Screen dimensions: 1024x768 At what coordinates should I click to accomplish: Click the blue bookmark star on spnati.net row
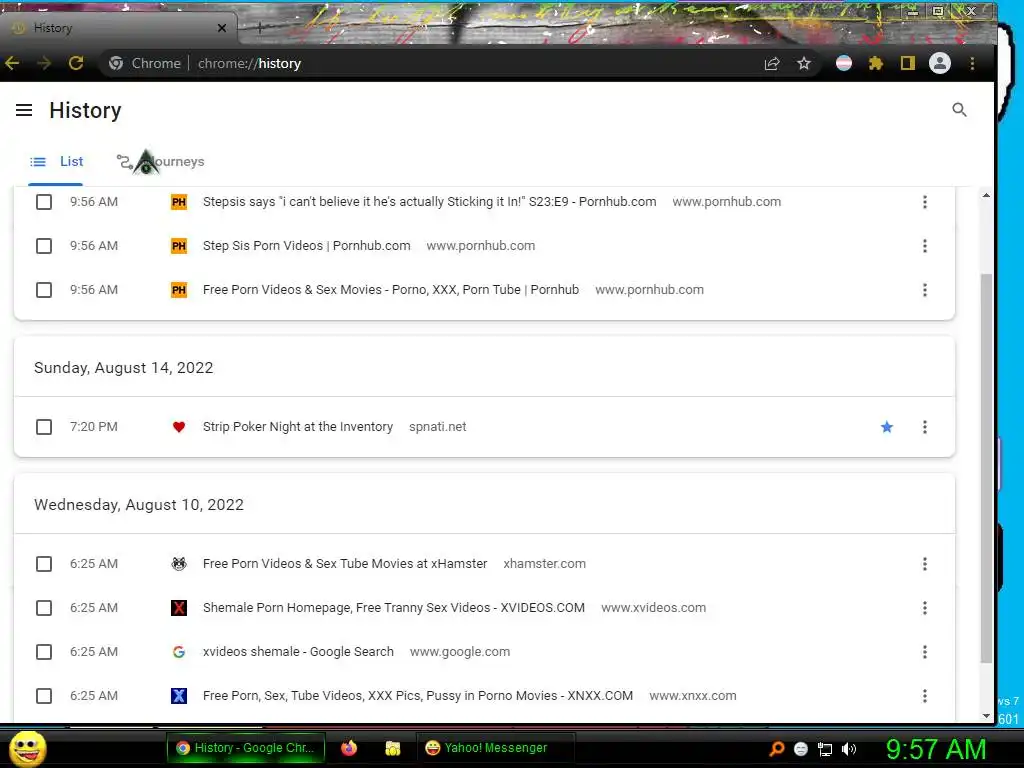pyautogui.click(x=887, y=427)
